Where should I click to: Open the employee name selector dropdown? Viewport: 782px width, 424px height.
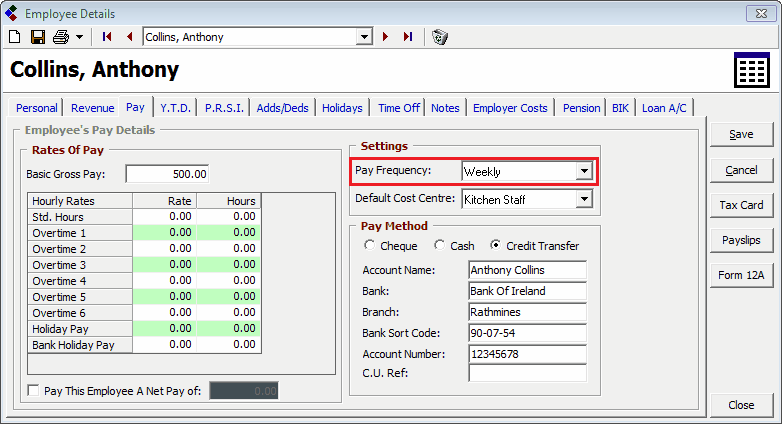pyautogui.click(x=364, y=37)
